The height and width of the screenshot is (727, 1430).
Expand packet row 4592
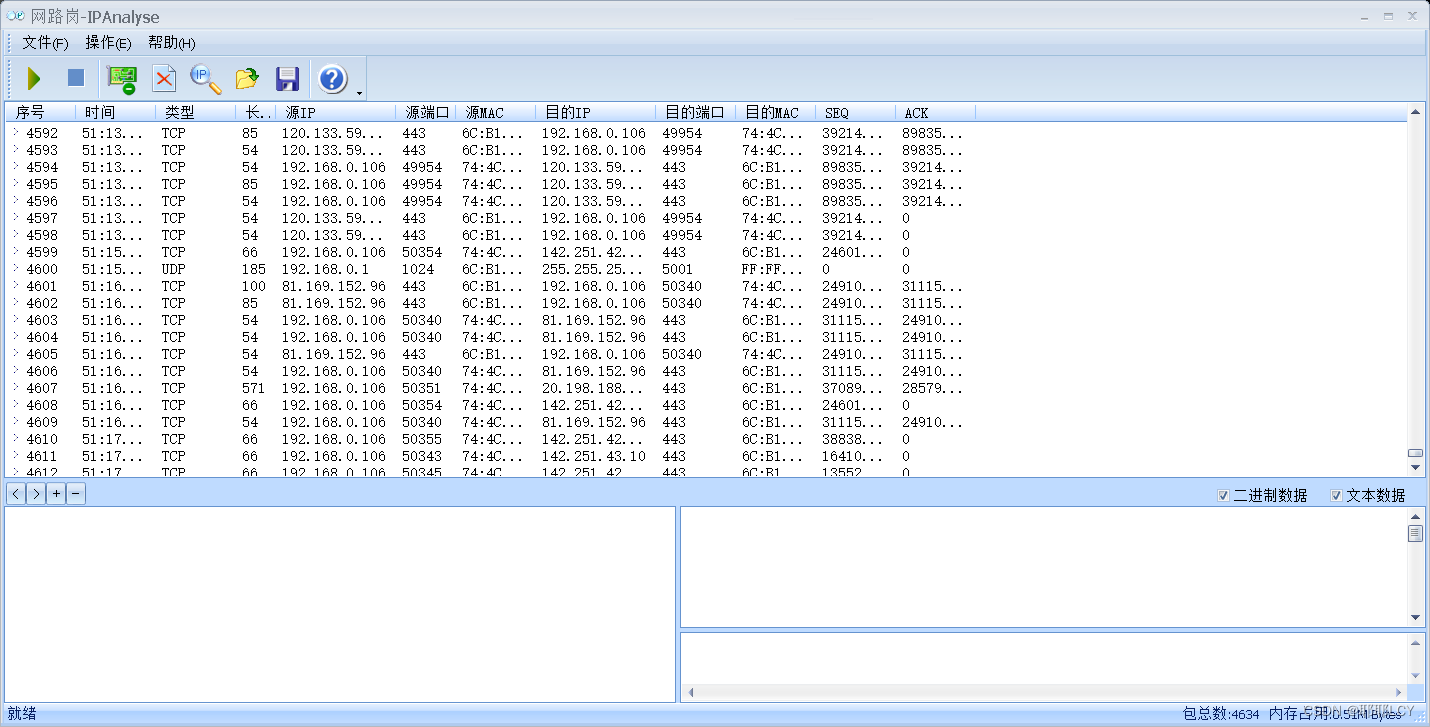point(16,132)
